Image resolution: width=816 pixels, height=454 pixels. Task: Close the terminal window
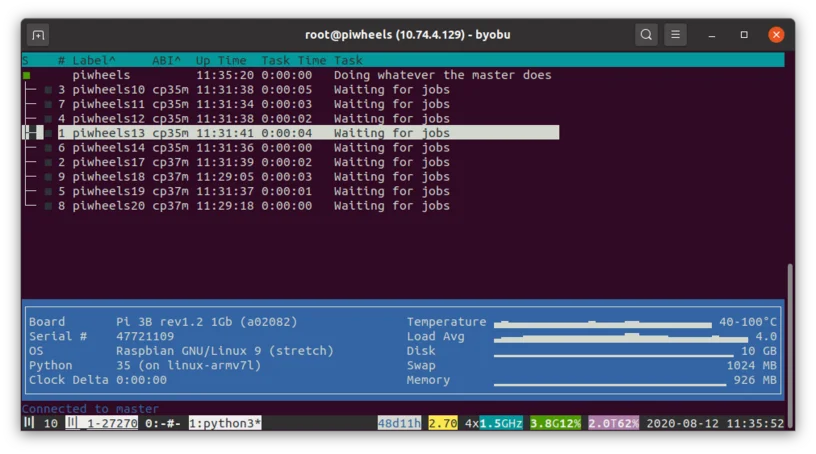click(x=776, y=35)
